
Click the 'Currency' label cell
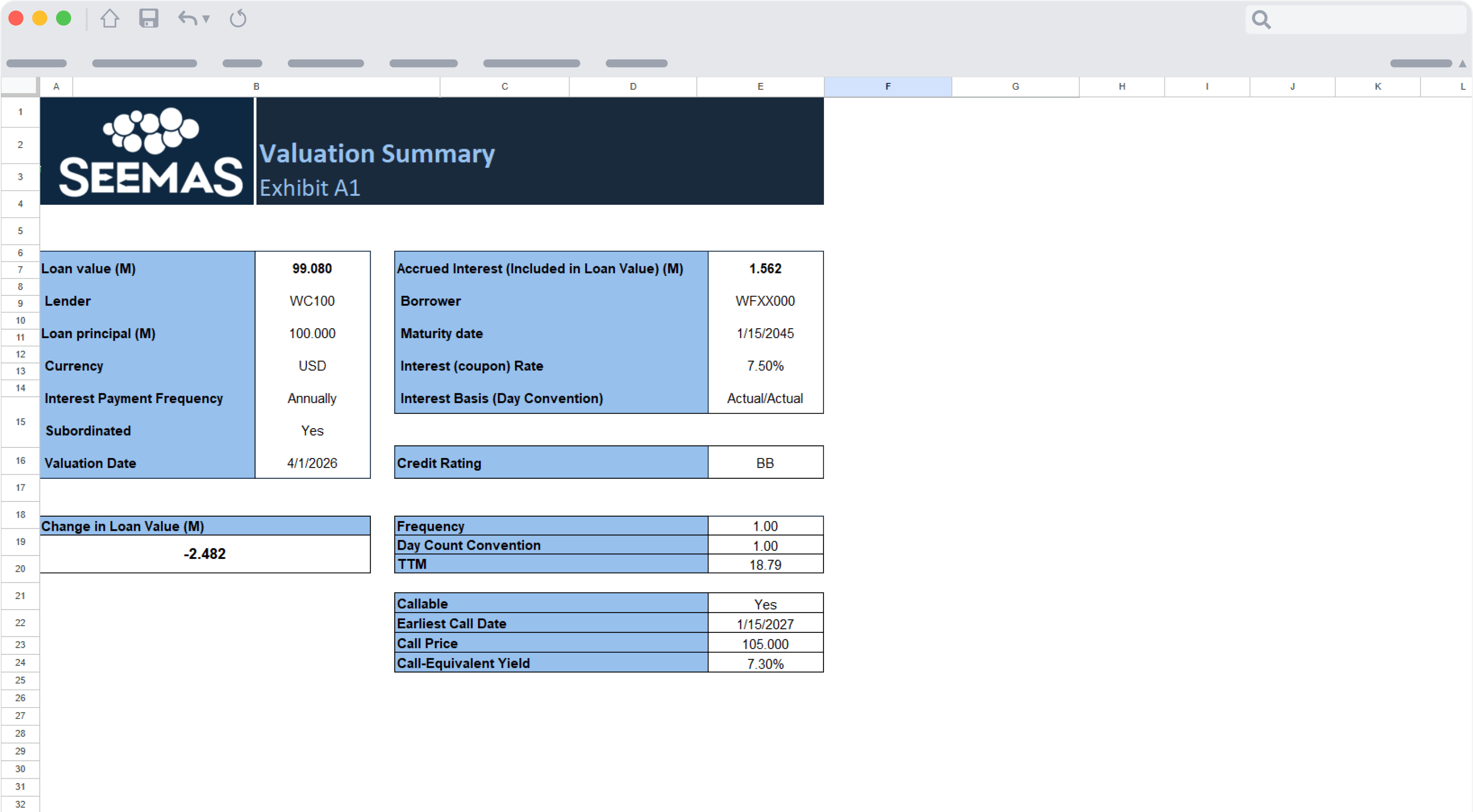pyautogui.click(x=148, y=366)
